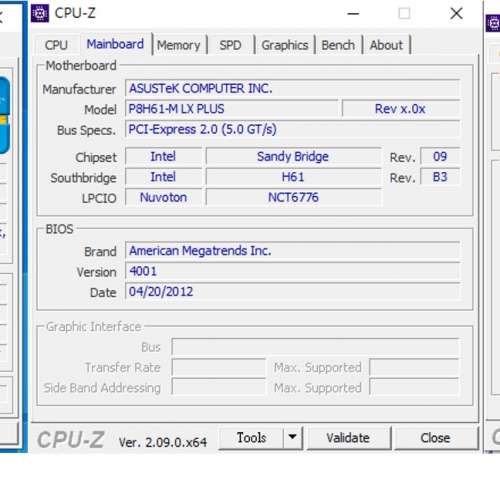Click the Side Band Addressing field

(x=219, y=387)
